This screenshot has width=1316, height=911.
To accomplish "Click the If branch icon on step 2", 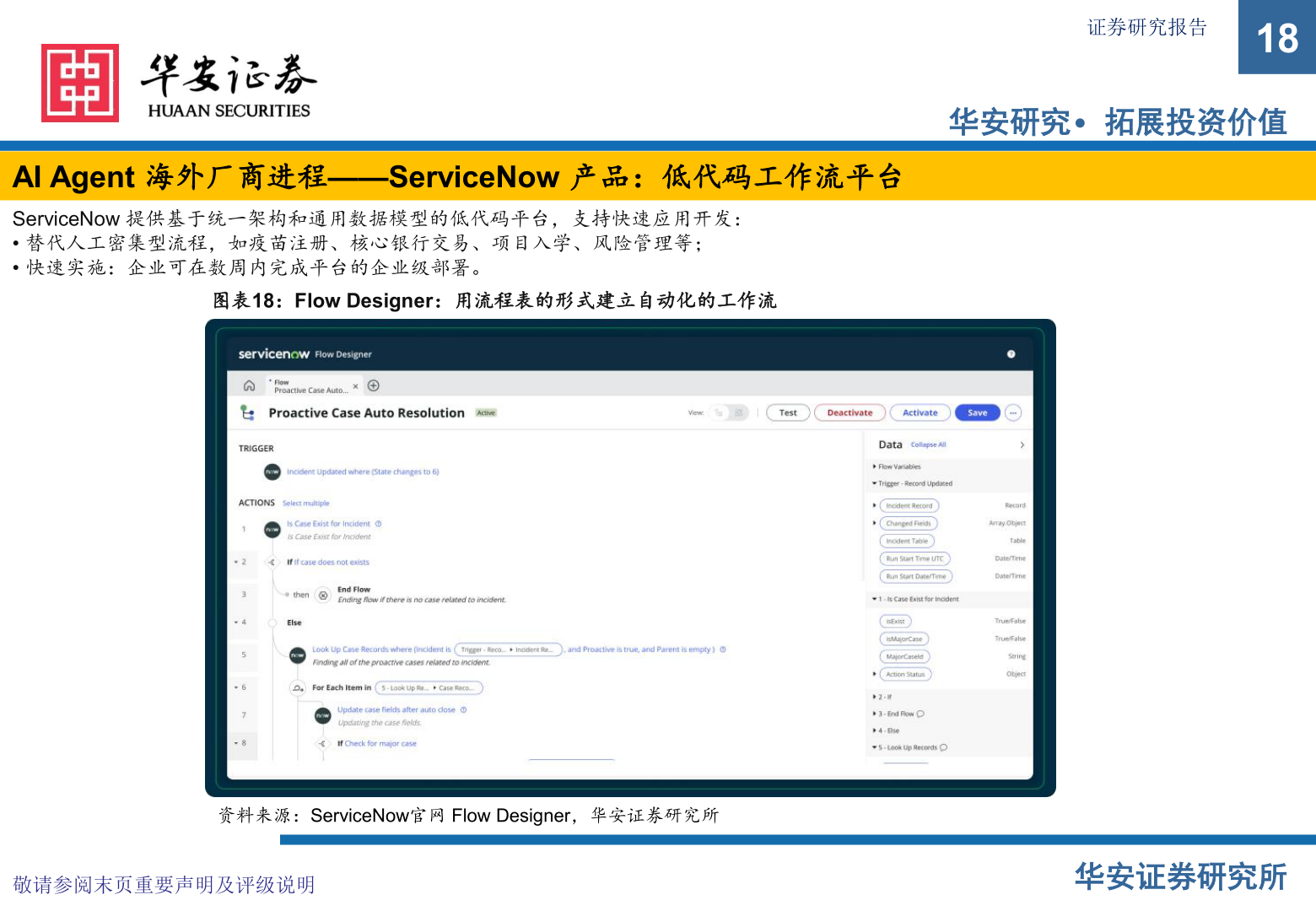I will click(272, 562).
